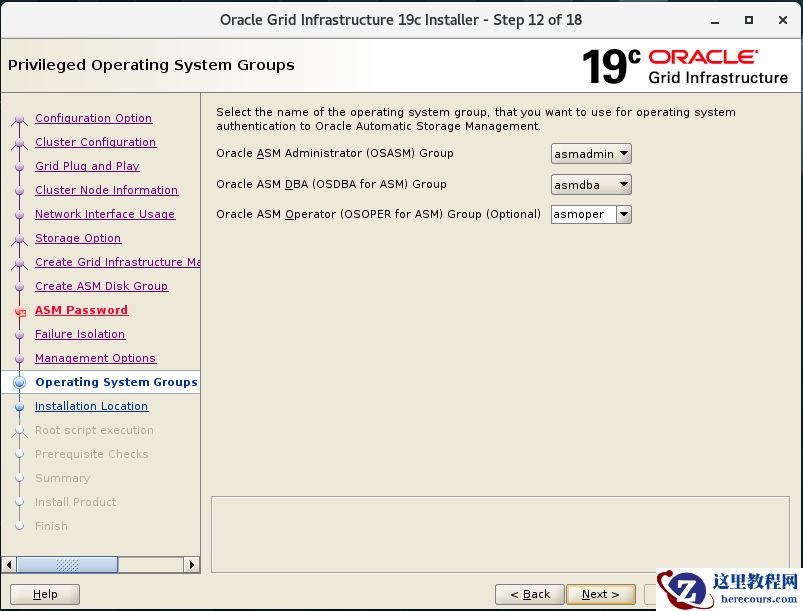The width and height of the screenshot is (803, 611).
Task: Click right arrow of sidebar scrollbar
Action: point(192,565)
